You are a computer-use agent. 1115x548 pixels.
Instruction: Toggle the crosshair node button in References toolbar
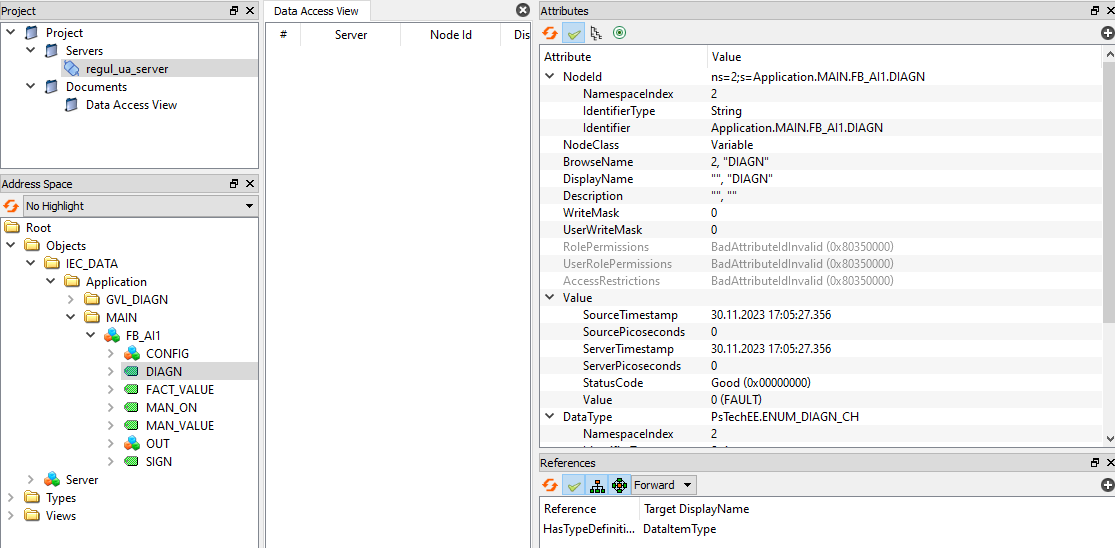(x=619, y=485)
